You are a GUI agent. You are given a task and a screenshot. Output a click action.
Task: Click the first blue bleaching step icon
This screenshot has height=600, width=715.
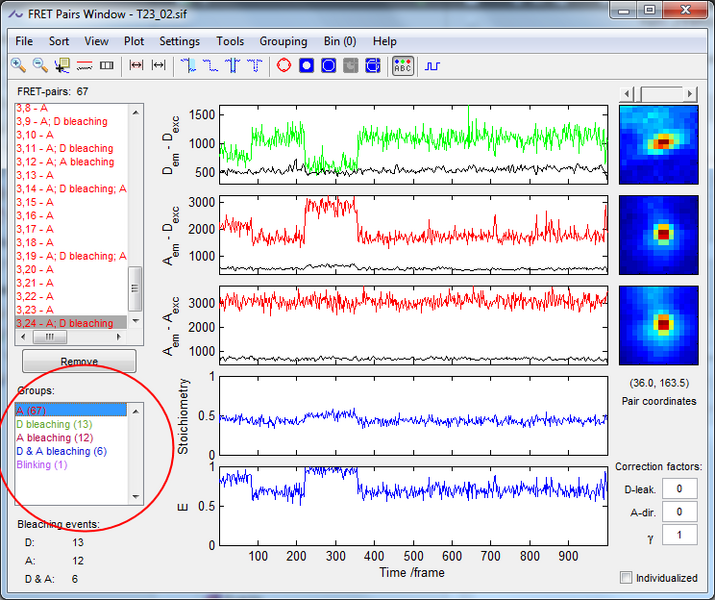189,66
